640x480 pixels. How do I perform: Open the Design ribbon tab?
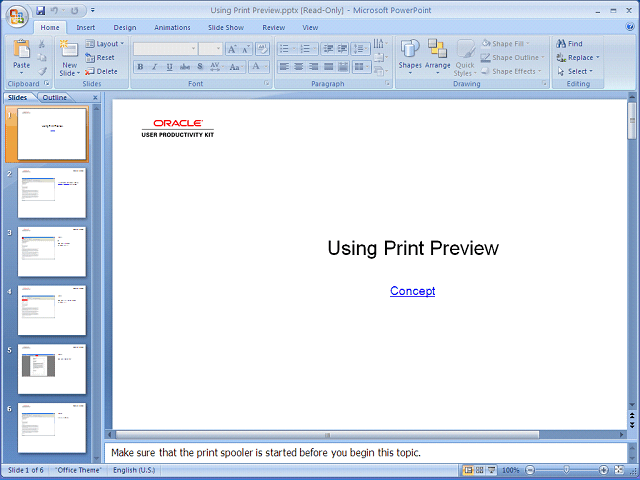click(125, 27)
